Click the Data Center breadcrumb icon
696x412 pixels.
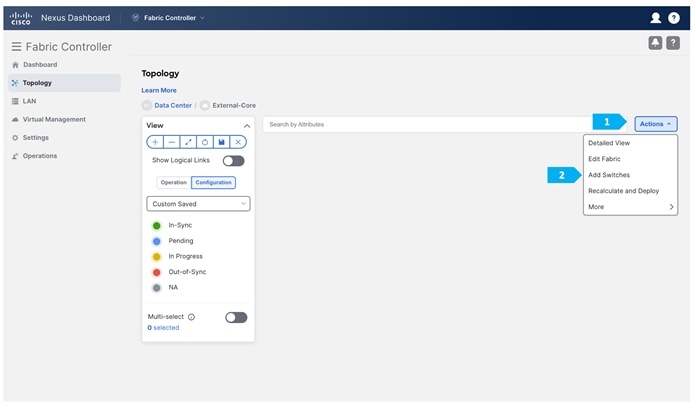(x=146, y=106)
